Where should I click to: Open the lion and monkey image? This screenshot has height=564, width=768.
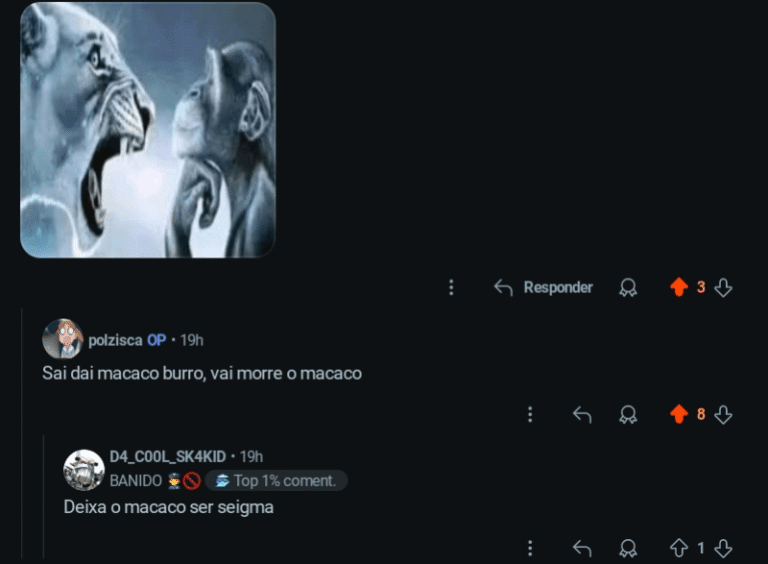point(148,130)
